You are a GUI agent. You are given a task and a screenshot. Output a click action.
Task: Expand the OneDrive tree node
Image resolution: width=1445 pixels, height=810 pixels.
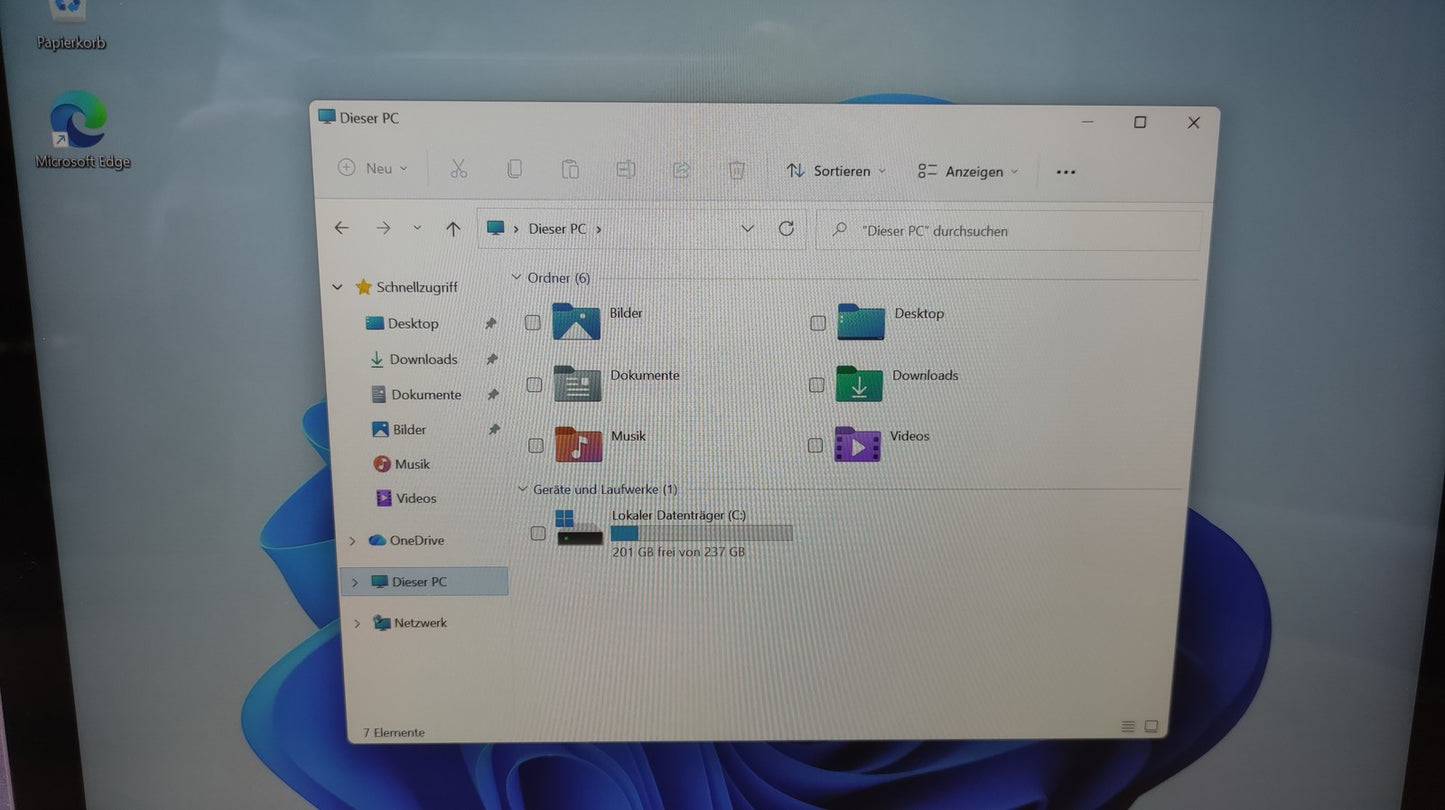[352, 541]
